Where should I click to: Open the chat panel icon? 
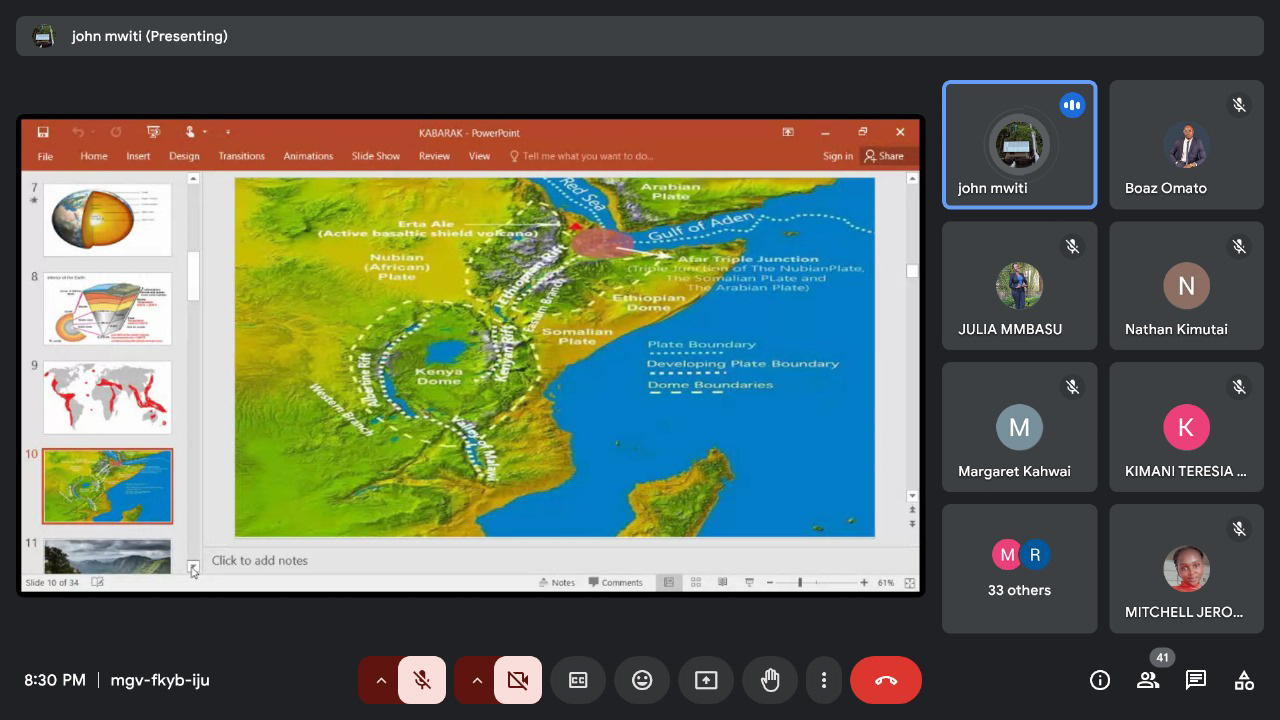pos(1196,680)
